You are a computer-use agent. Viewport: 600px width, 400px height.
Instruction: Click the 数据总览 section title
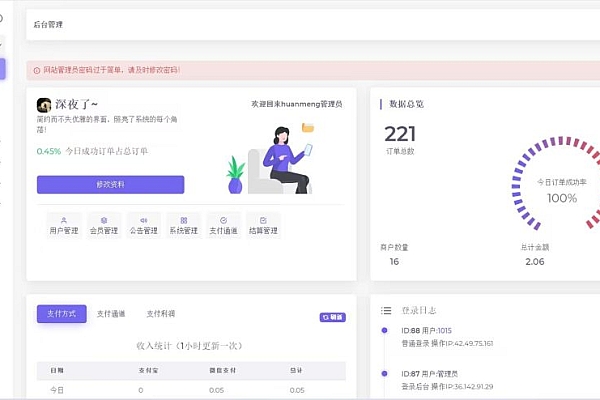(x=406, y=104)
